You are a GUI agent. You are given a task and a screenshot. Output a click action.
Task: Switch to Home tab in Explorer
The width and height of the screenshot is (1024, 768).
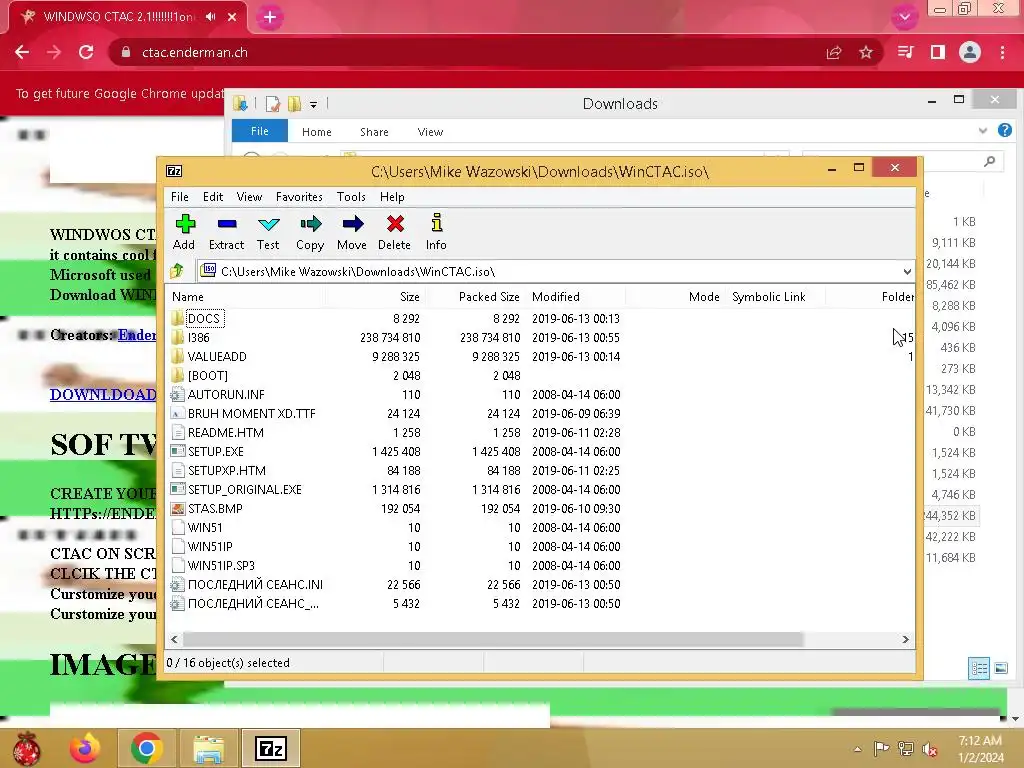click(317, 131)
